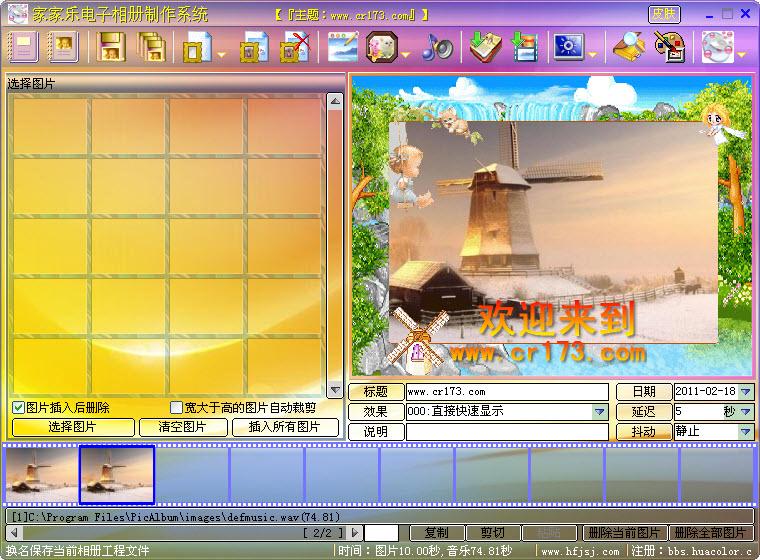Click the 效果 label button

click(376, 412)
